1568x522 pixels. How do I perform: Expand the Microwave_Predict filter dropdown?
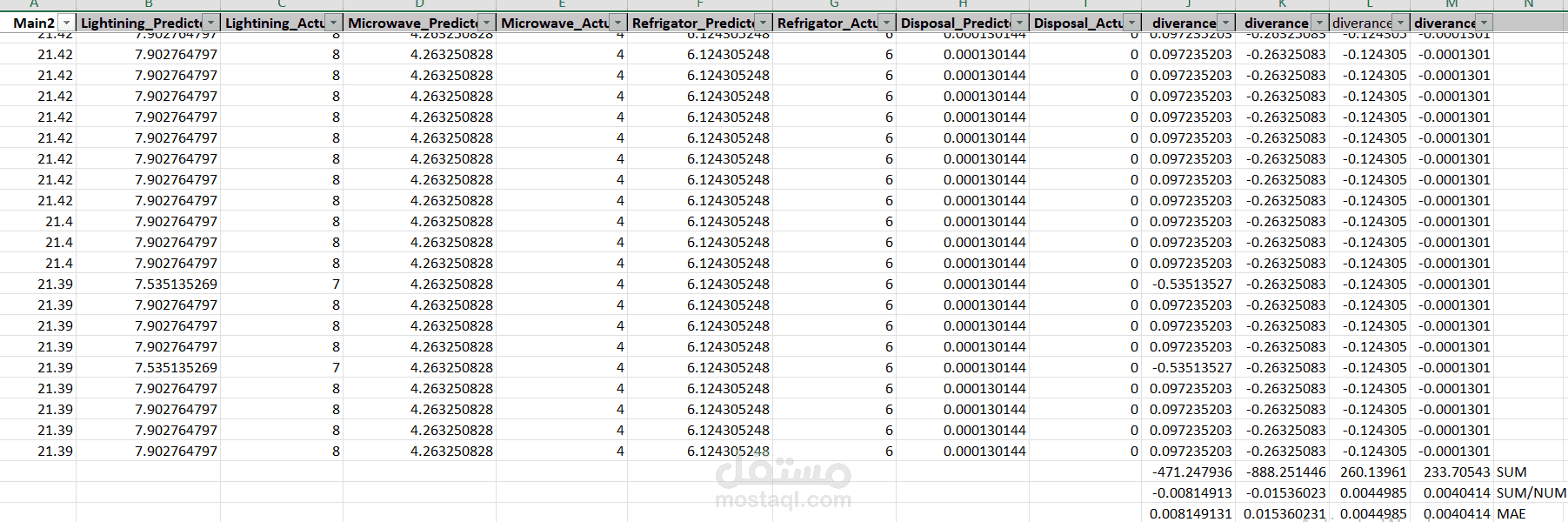[x=486, y=23]
